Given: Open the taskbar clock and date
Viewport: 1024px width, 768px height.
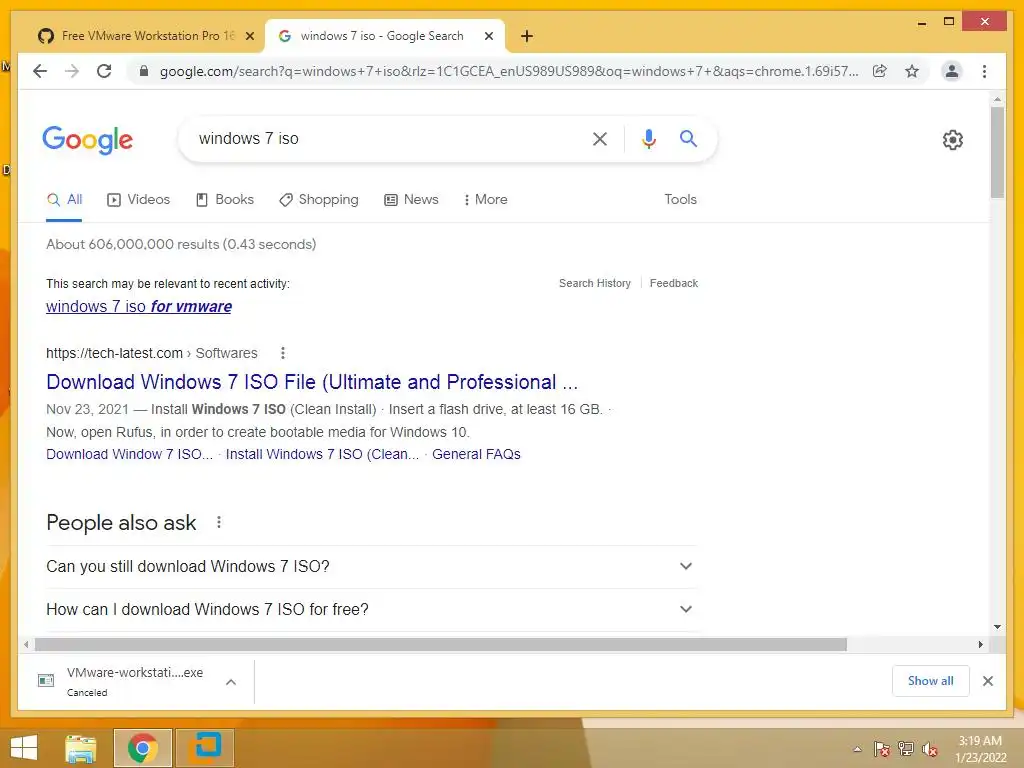Looking at the screenshot, I should [x=980, y=749].
